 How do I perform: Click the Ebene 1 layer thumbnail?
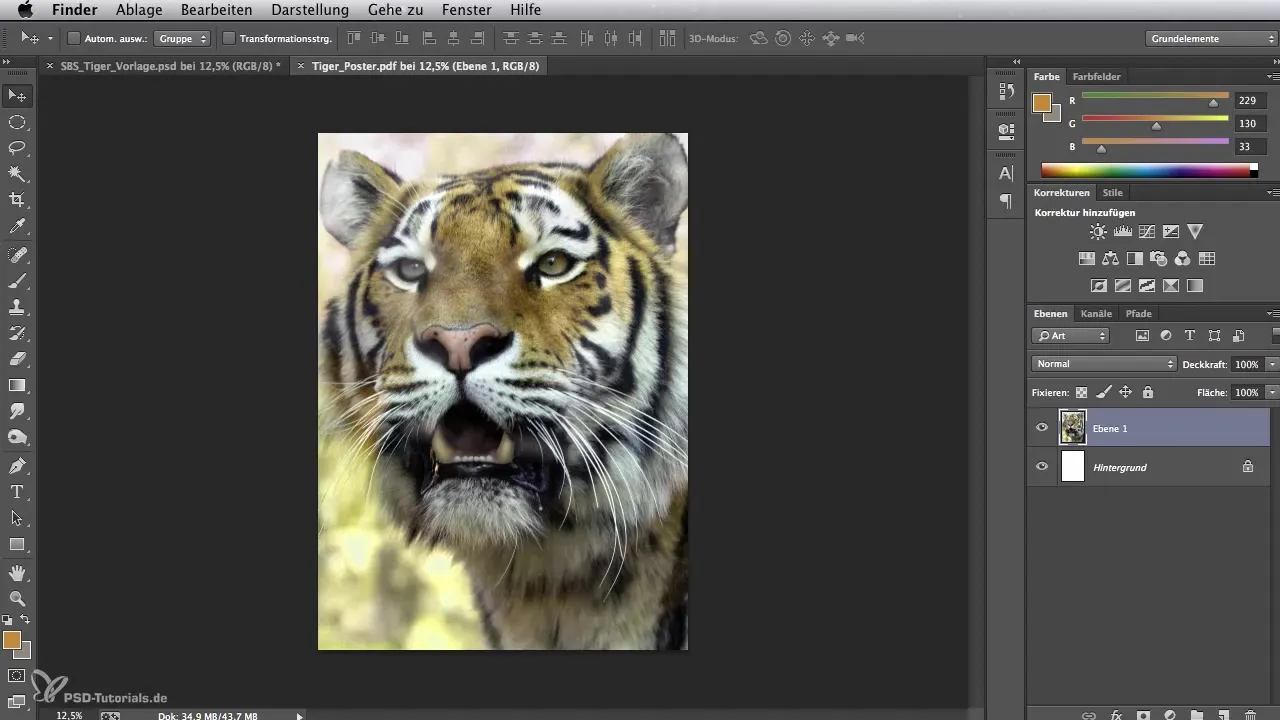pos(1072,428)
